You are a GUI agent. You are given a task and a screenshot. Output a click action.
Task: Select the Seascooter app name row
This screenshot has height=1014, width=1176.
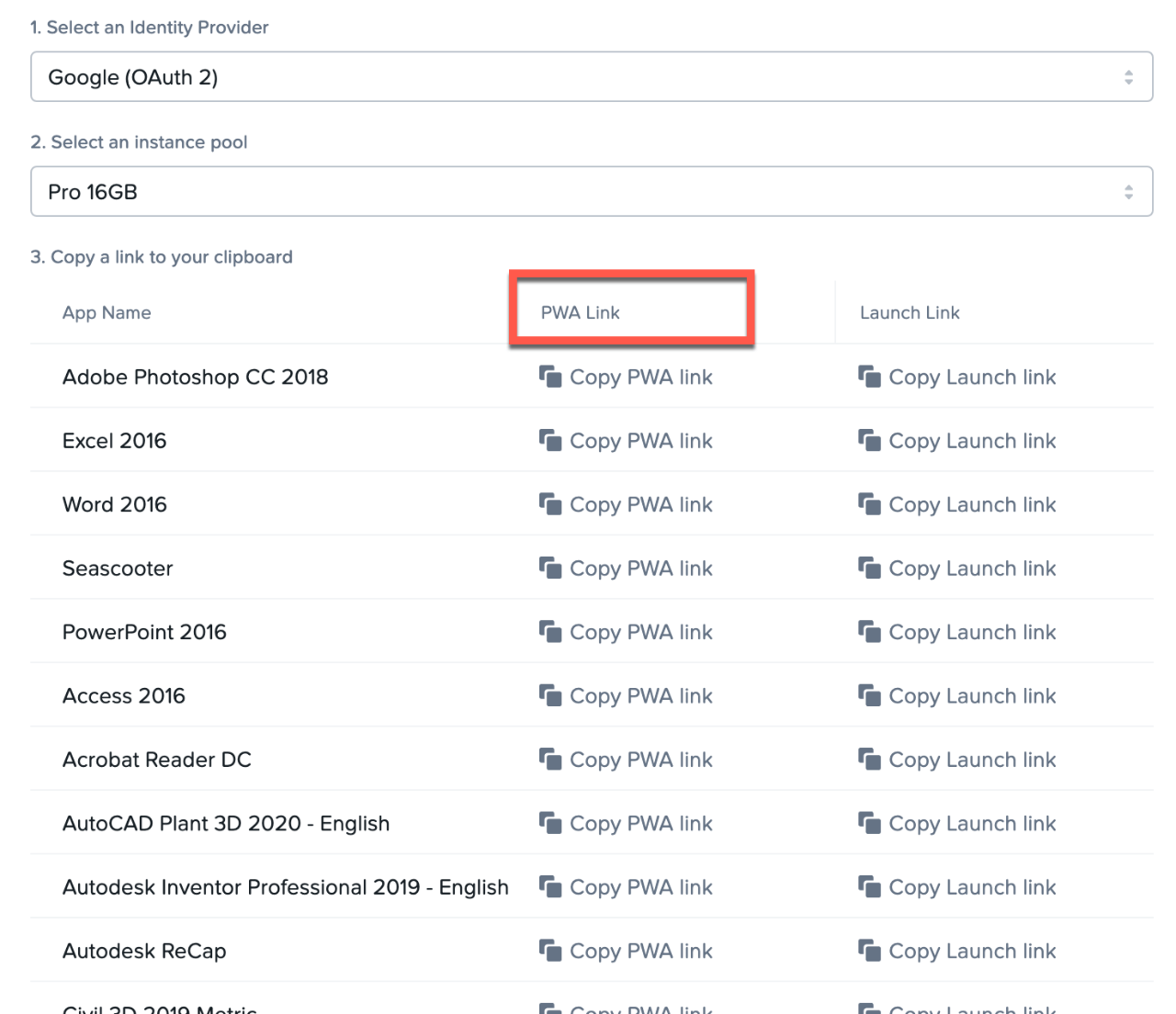(118, 569)
